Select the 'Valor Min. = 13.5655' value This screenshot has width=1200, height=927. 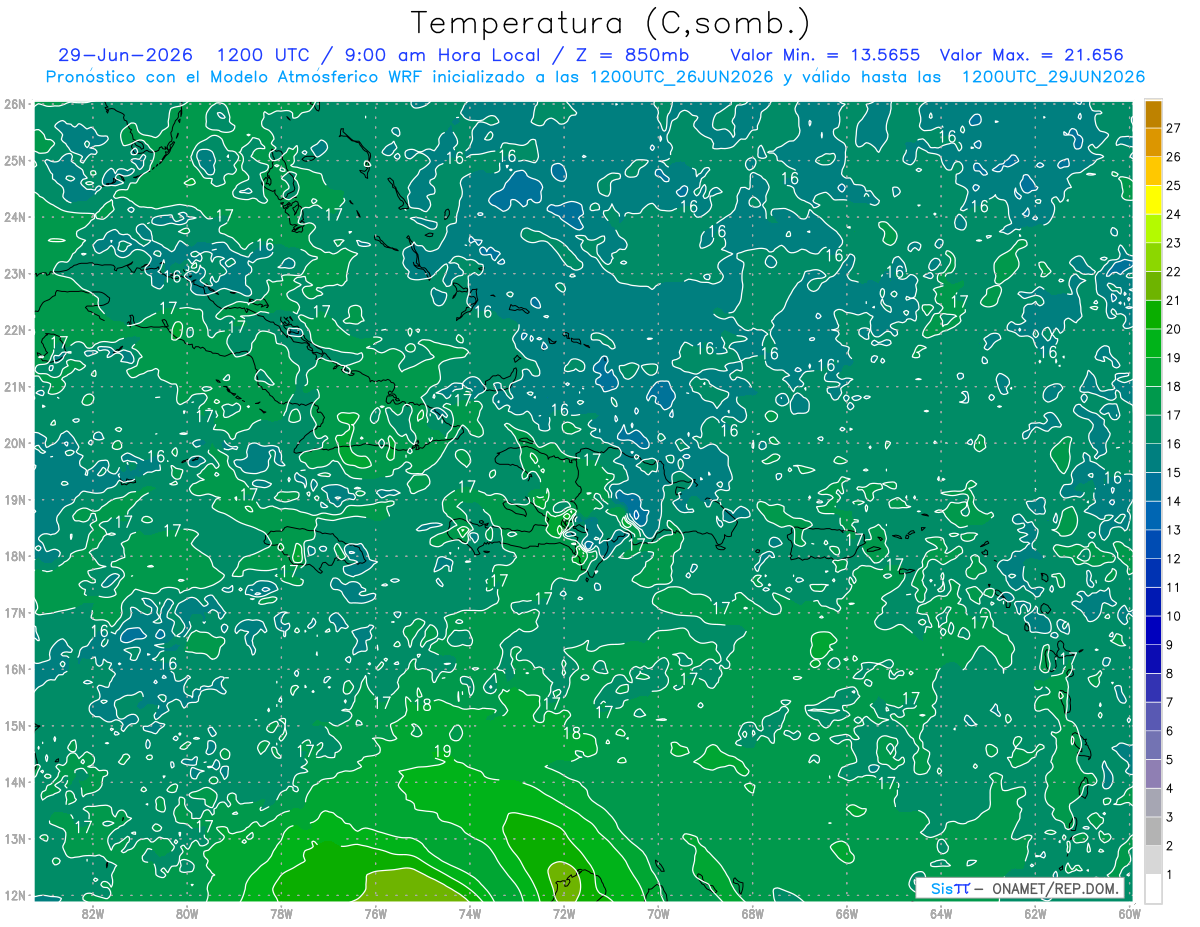(x=825, y=55)
